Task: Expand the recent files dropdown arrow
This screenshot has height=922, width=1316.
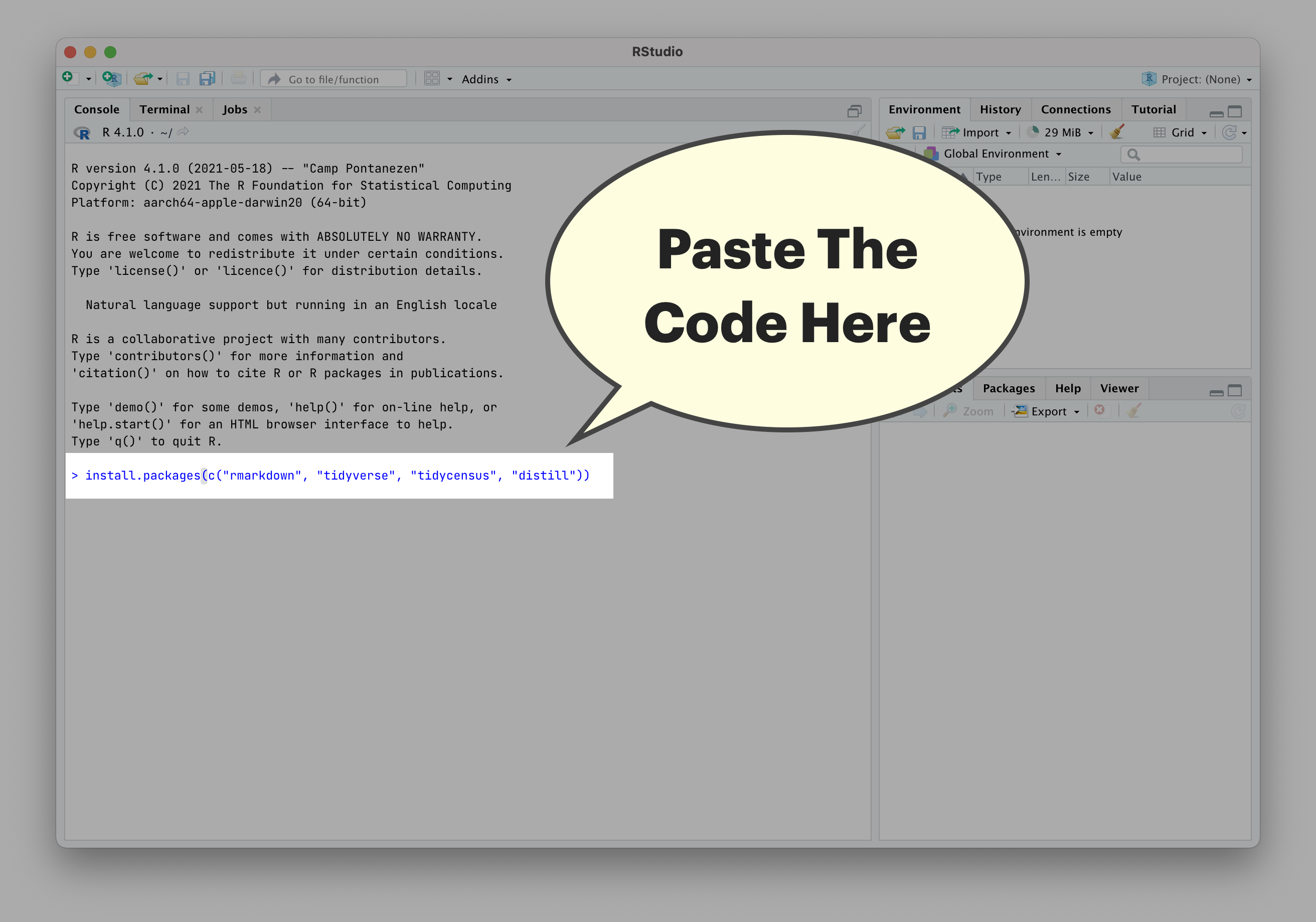Action: (x=160, y=79)
